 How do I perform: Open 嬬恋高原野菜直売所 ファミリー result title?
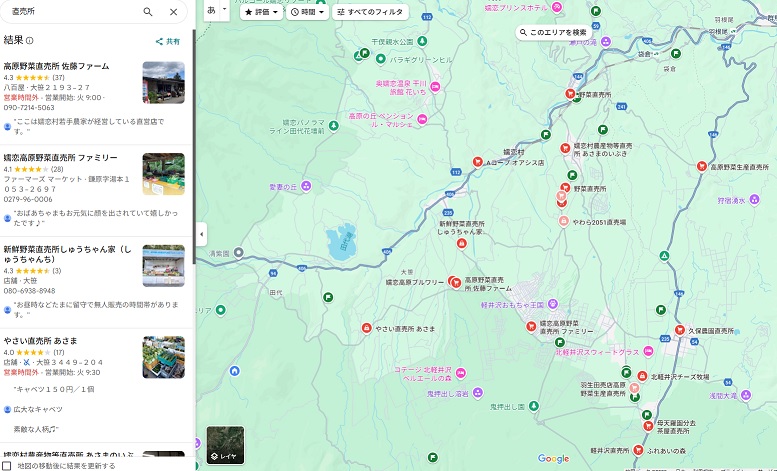pos(60,158)
